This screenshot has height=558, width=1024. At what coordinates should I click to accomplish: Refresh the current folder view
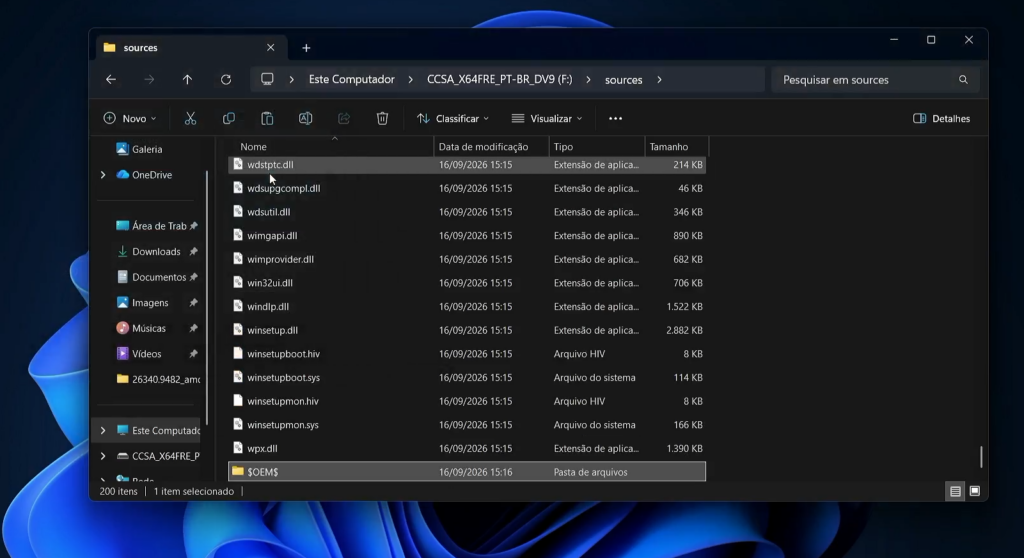pos(226,80)
